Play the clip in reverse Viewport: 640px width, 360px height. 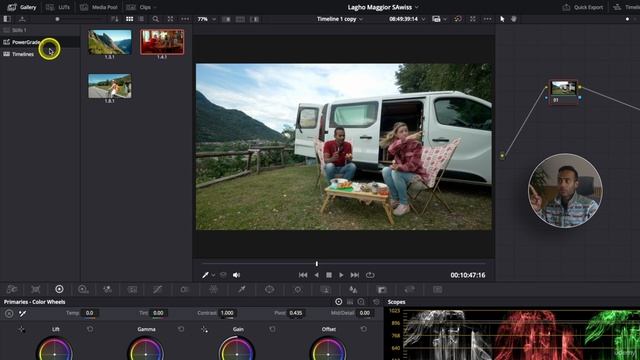pos(316,275)
